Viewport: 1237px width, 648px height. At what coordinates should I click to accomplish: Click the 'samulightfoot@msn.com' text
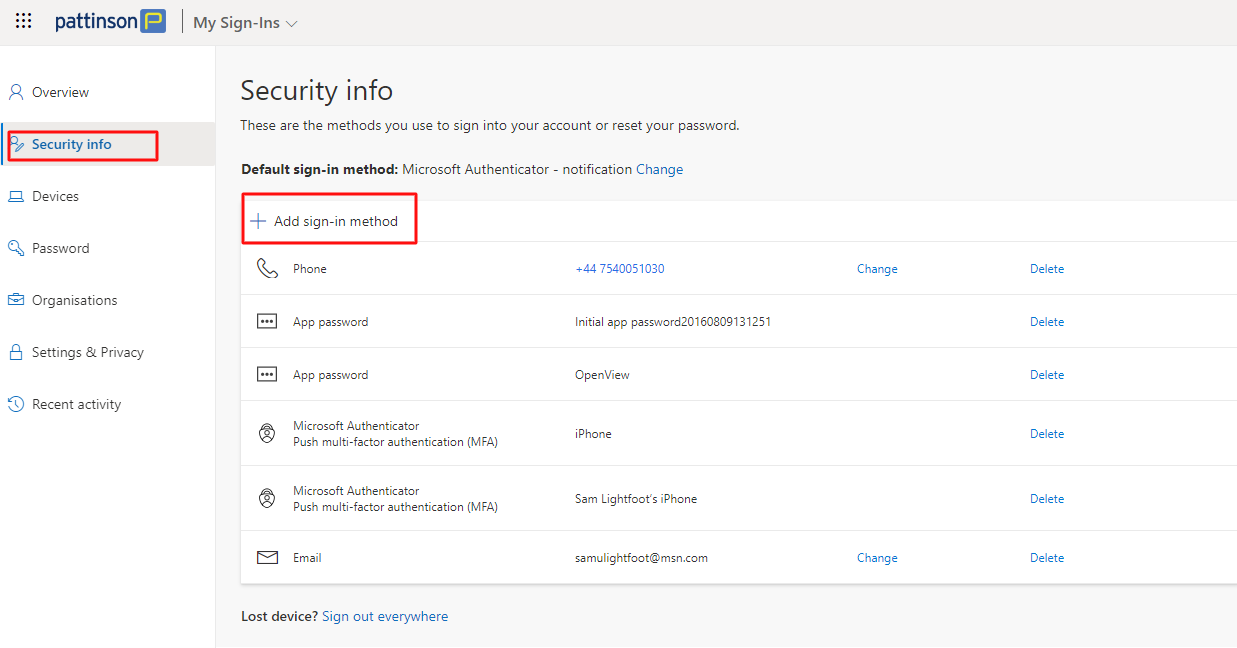click(641, 558)
